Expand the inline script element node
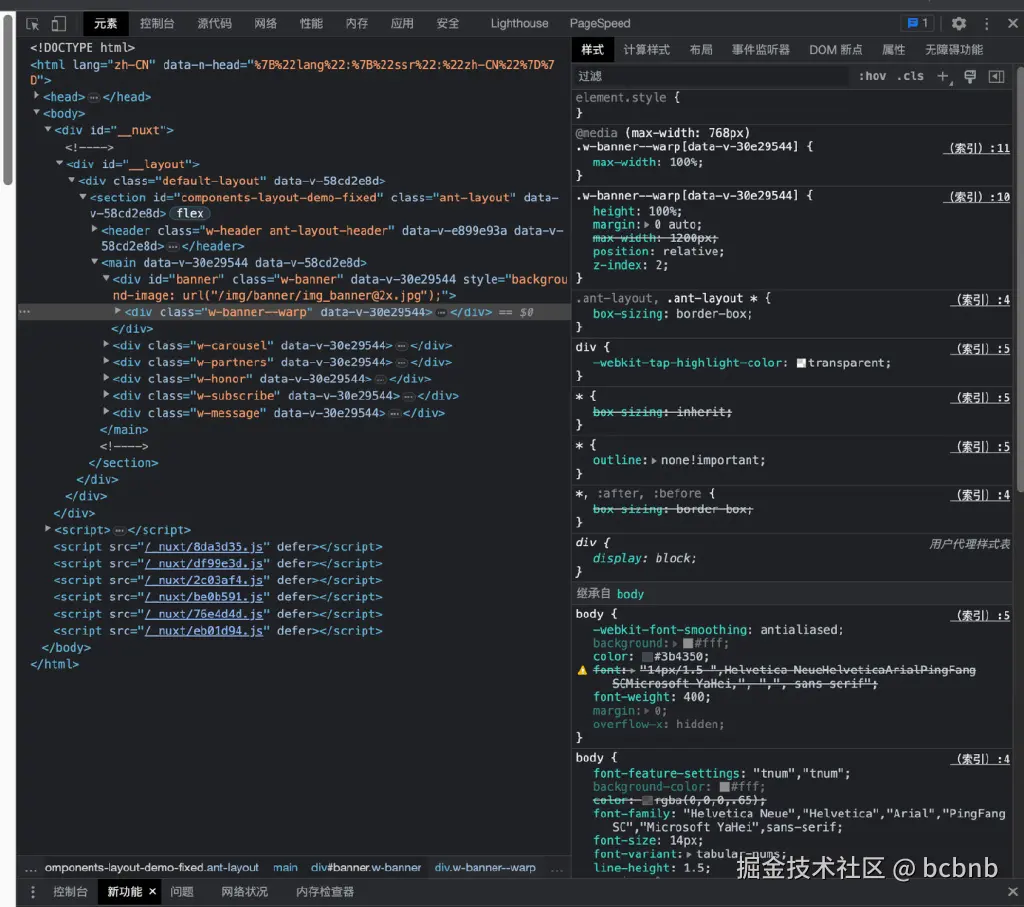The height and width of the screenshot is (907, 1024). click(x=48, y=529)
